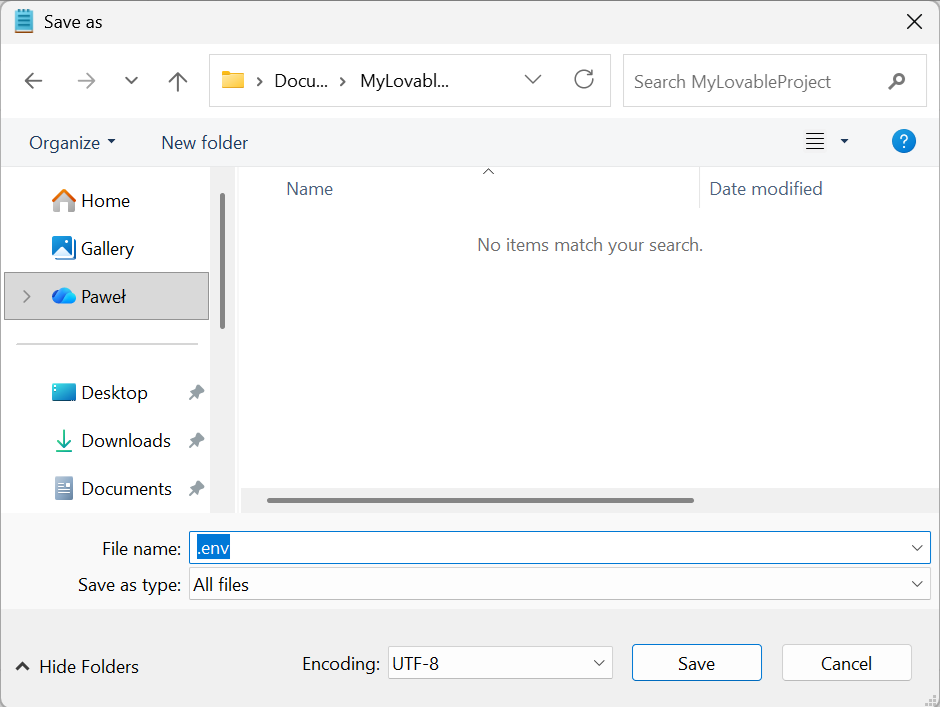Refresh the MyLovableProject folder view

[584, 81]
